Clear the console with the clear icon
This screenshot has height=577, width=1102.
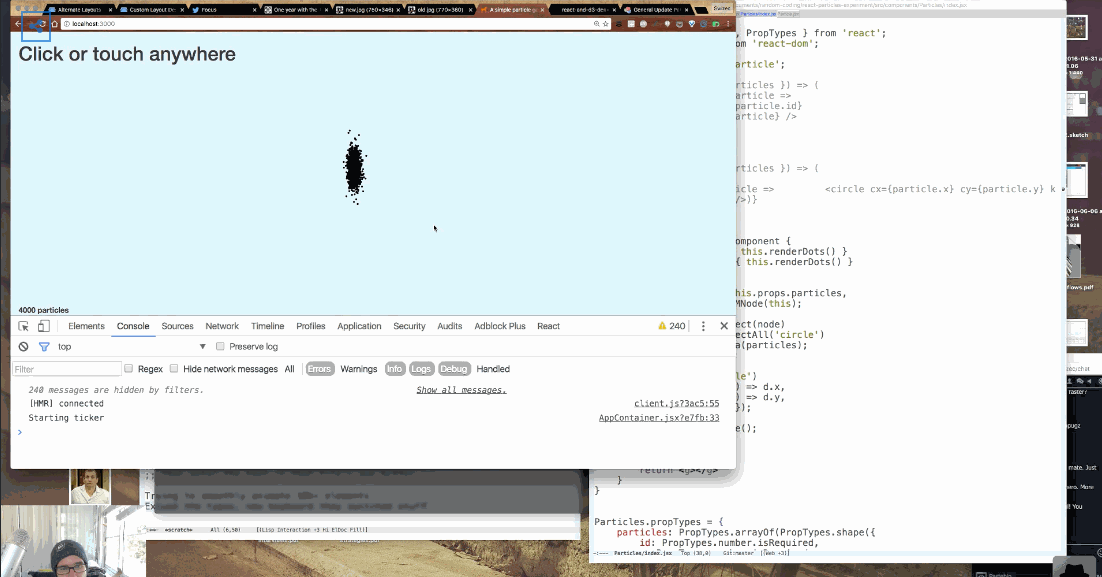[23, 347]
